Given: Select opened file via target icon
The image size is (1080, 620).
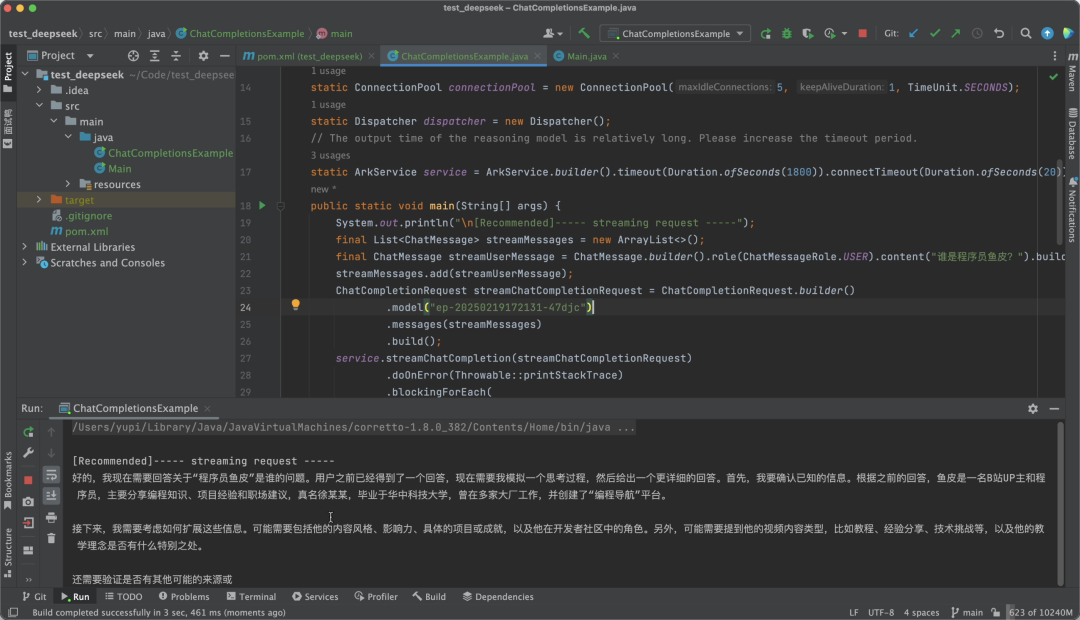Looking at the screenshot, I should pyautogui.click(x=133, y=55).
